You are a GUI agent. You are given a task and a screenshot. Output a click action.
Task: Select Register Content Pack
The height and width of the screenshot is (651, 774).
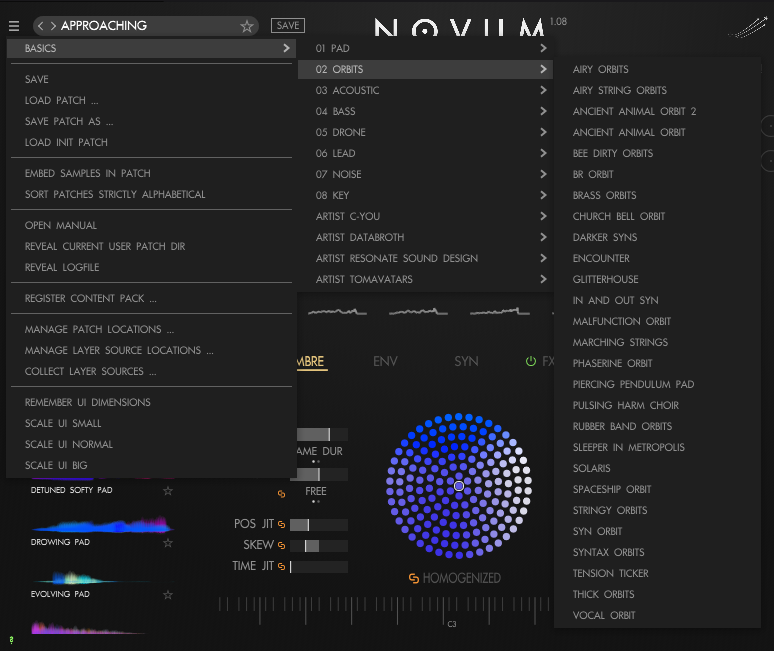click(151, 299)
